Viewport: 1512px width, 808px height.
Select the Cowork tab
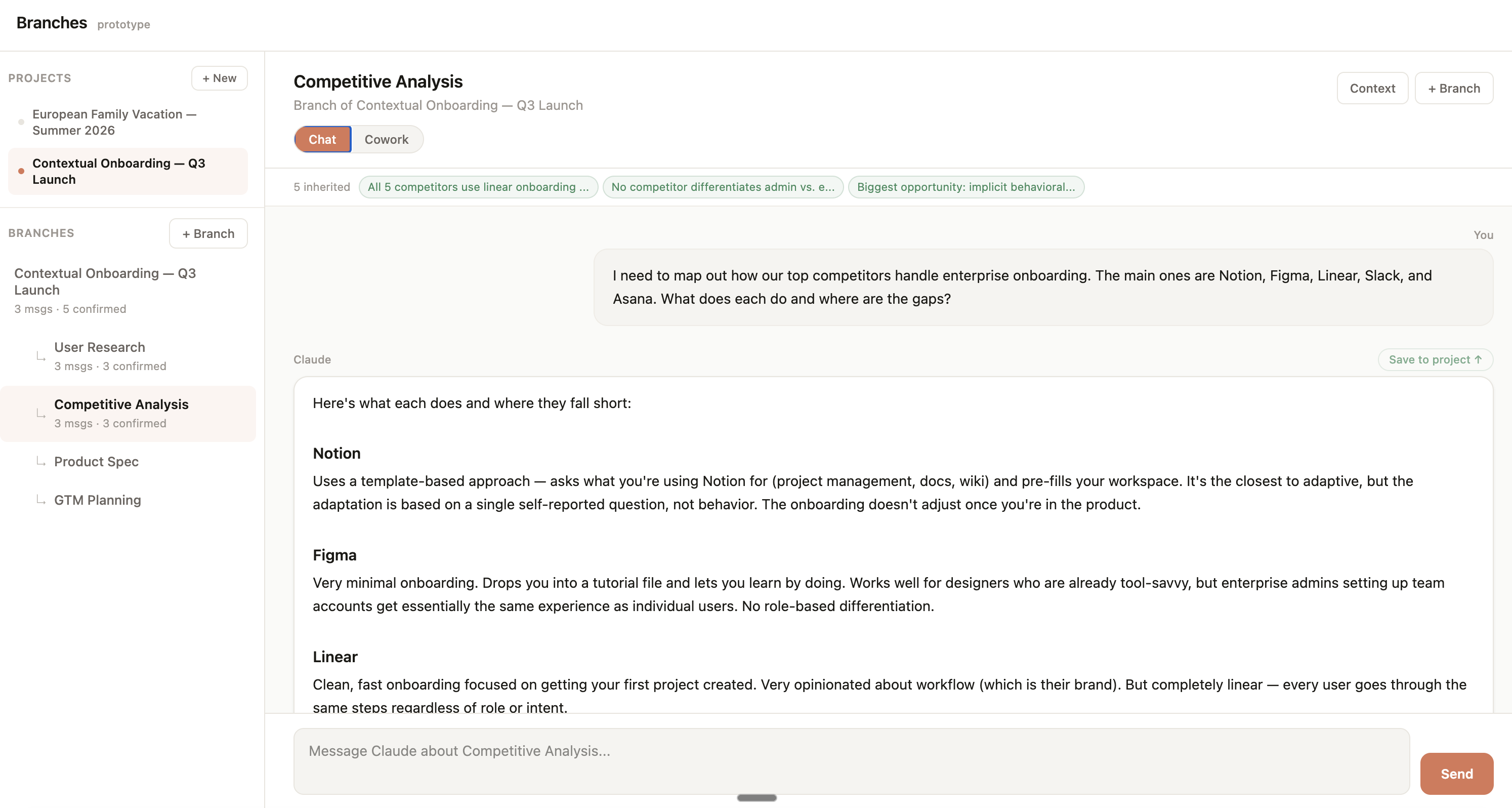386,139
